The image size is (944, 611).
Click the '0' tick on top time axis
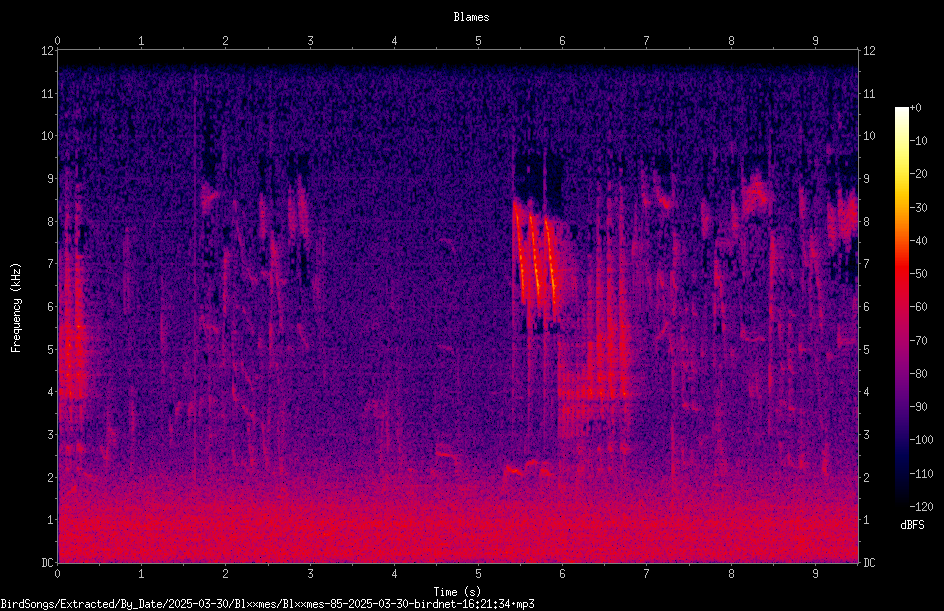57,41
